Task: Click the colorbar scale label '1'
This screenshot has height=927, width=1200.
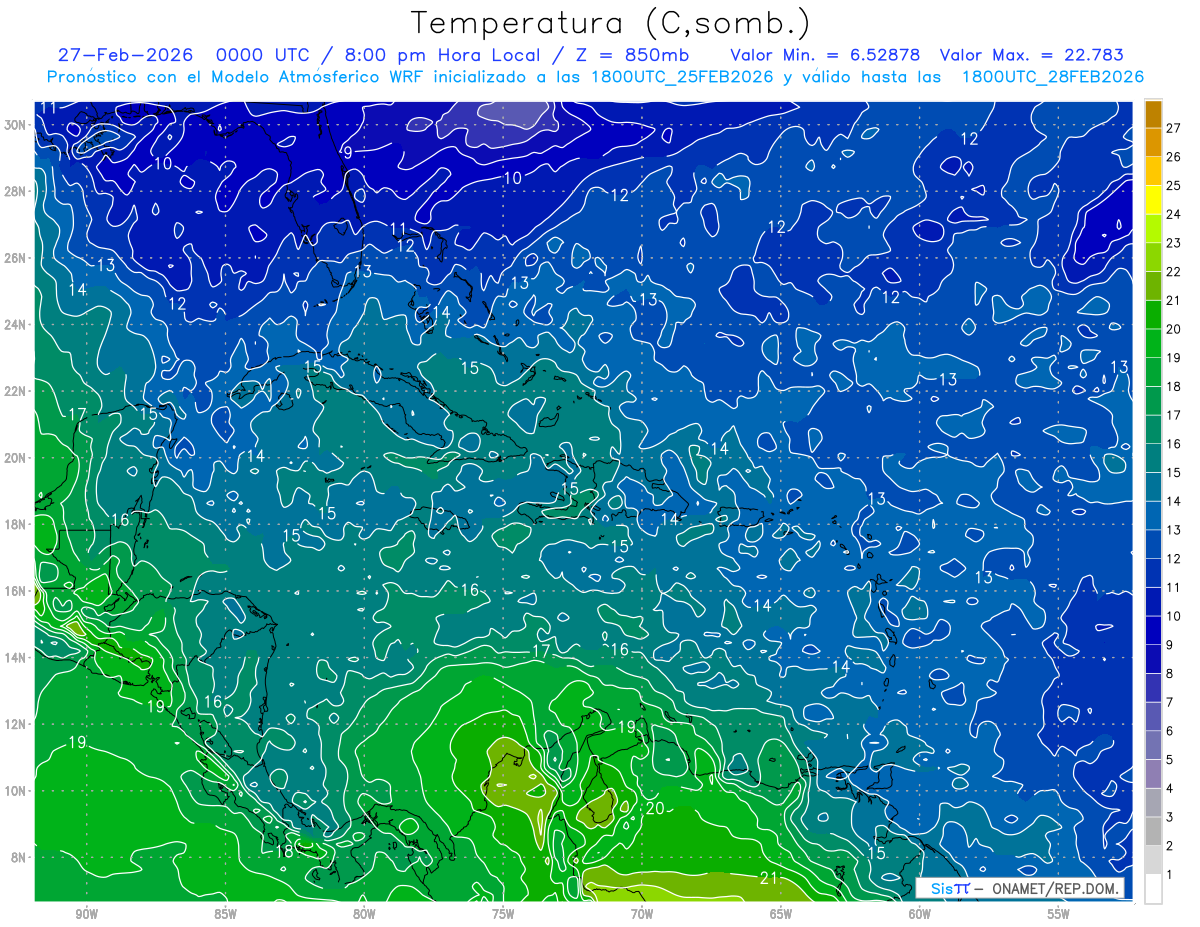Action: [x=1171, y=875]
